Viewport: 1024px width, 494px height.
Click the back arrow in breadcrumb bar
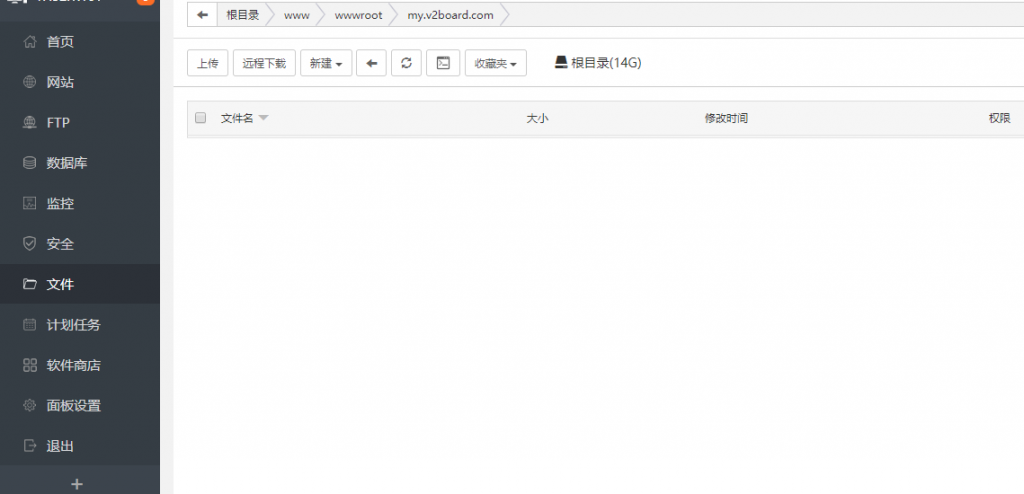203,15
